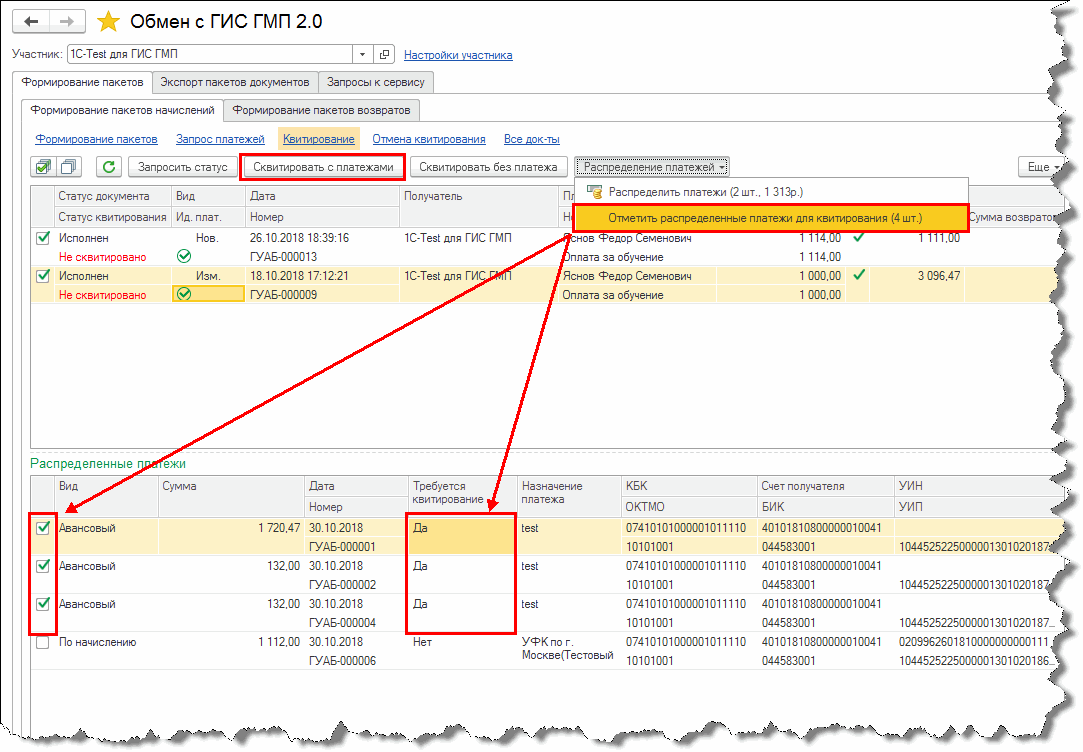Image resolution: width=1083 pixels, height=752 pixels.
Task: Select Формирование пакетов возвратов subtab
Action: [321, 110]
